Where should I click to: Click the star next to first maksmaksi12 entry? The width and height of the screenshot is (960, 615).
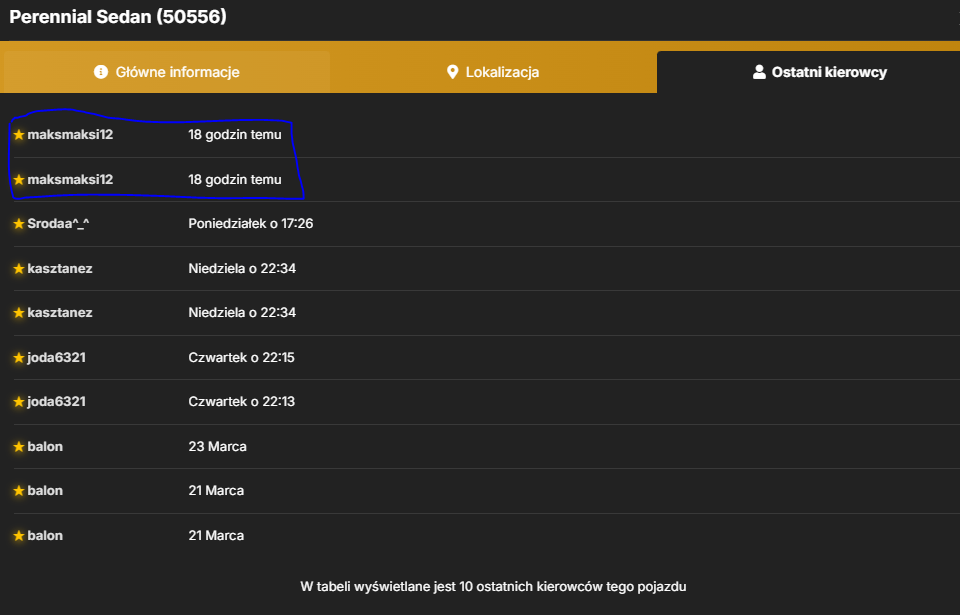click(19, 135)
